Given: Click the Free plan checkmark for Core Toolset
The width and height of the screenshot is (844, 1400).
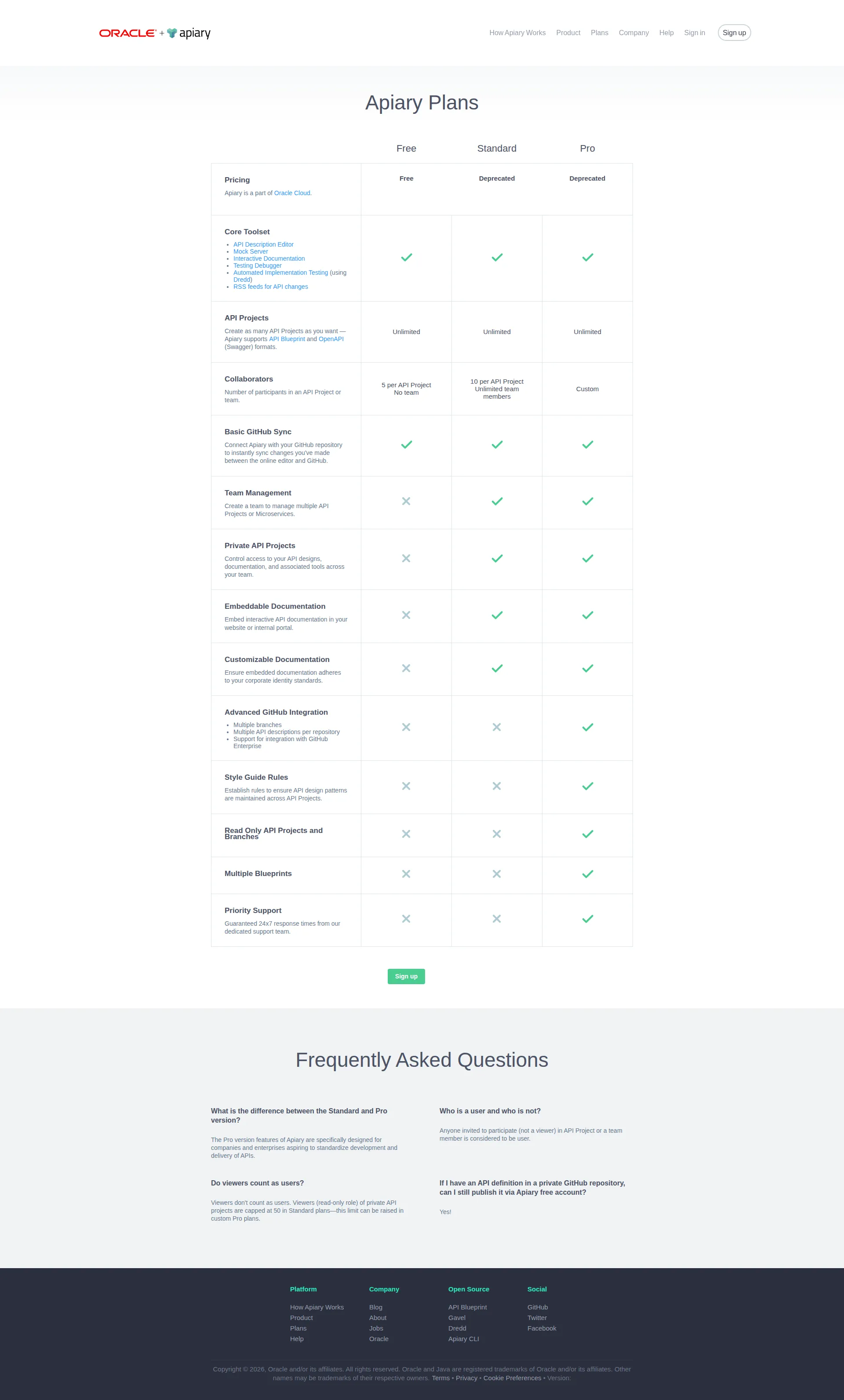Looking at the screenshot, I should click(406, 258).
